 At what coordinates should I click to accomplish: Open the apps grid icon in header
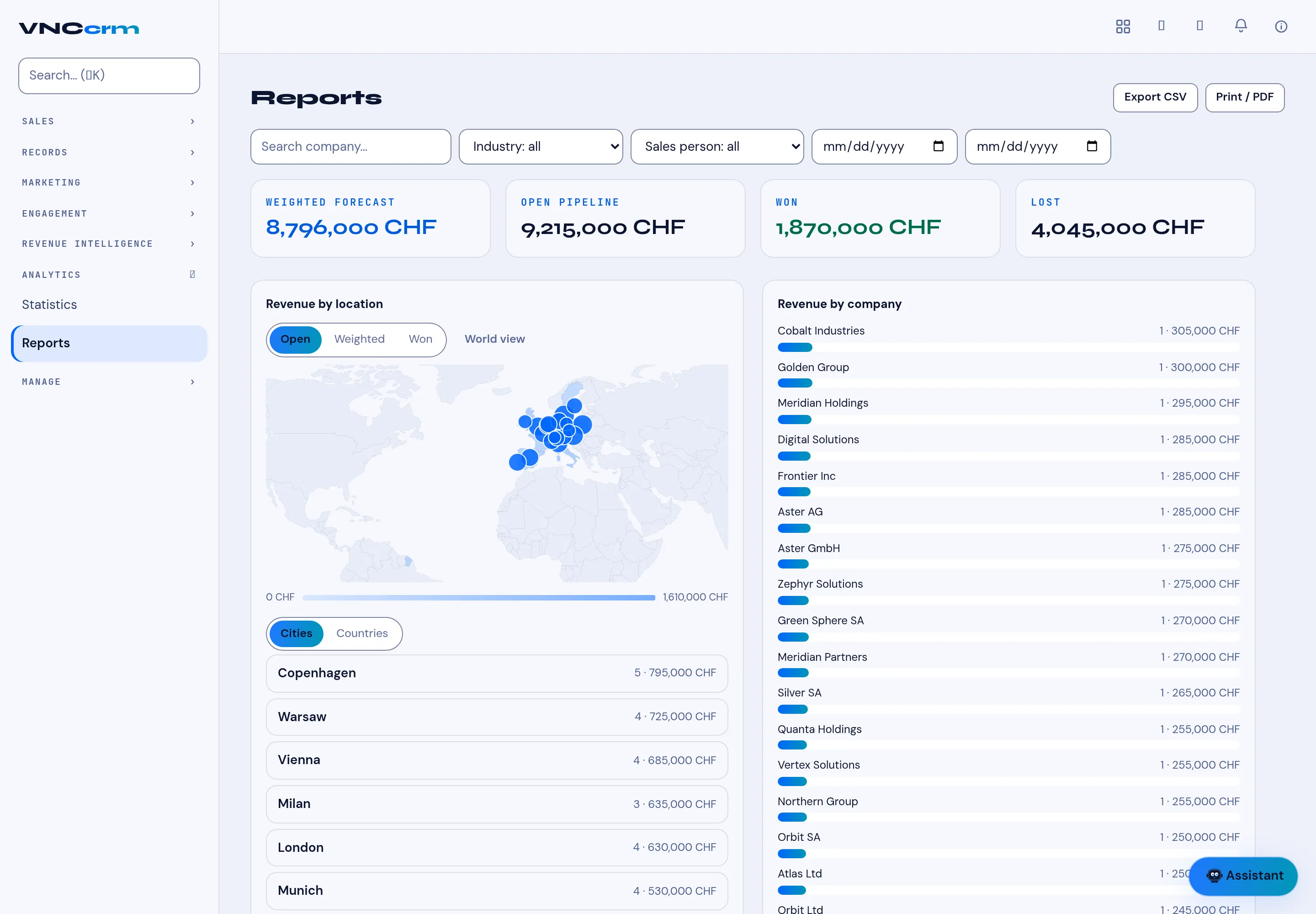click(1122, 27)
